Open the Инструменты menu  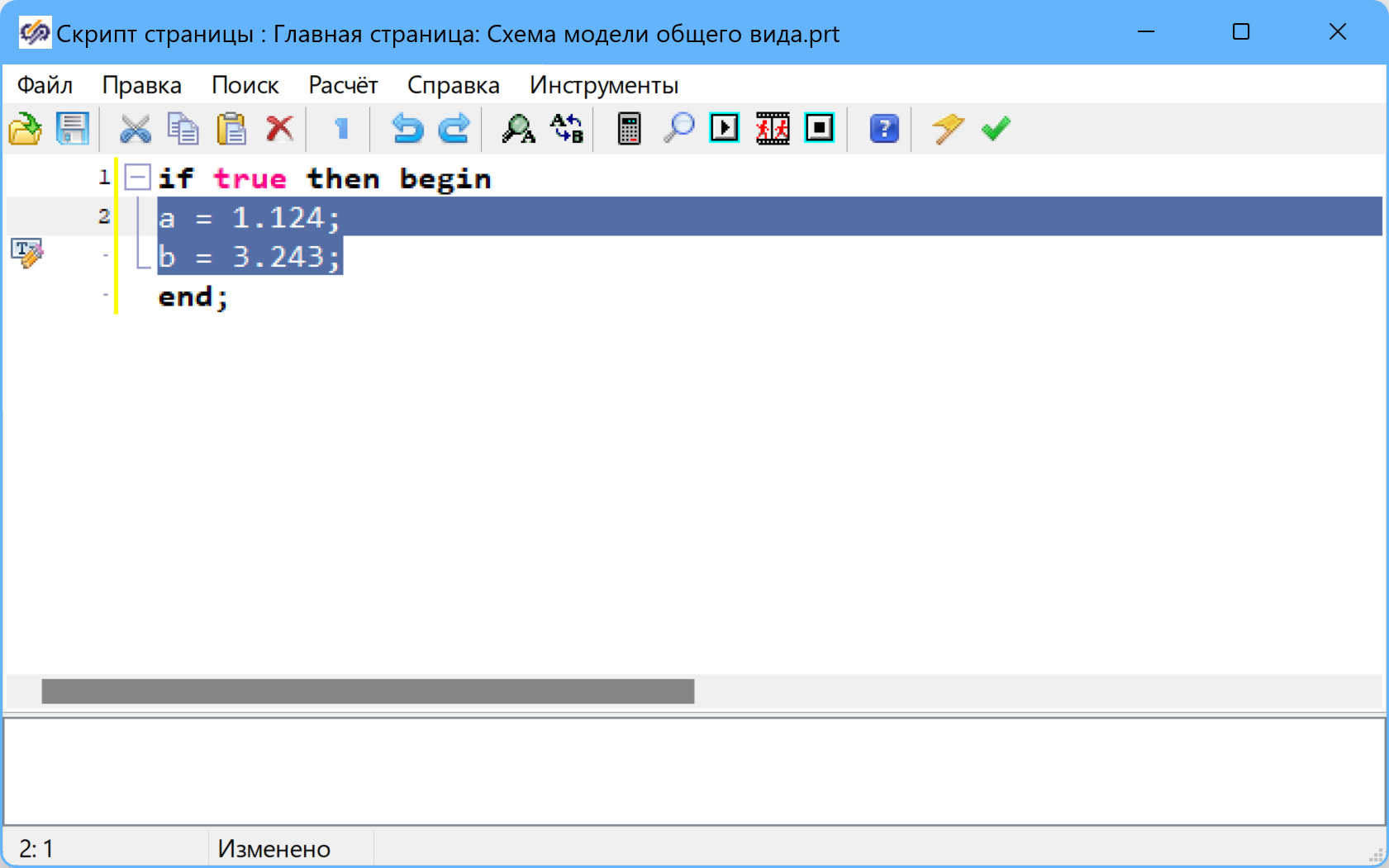pyautogui.click(x=604, y=85)
